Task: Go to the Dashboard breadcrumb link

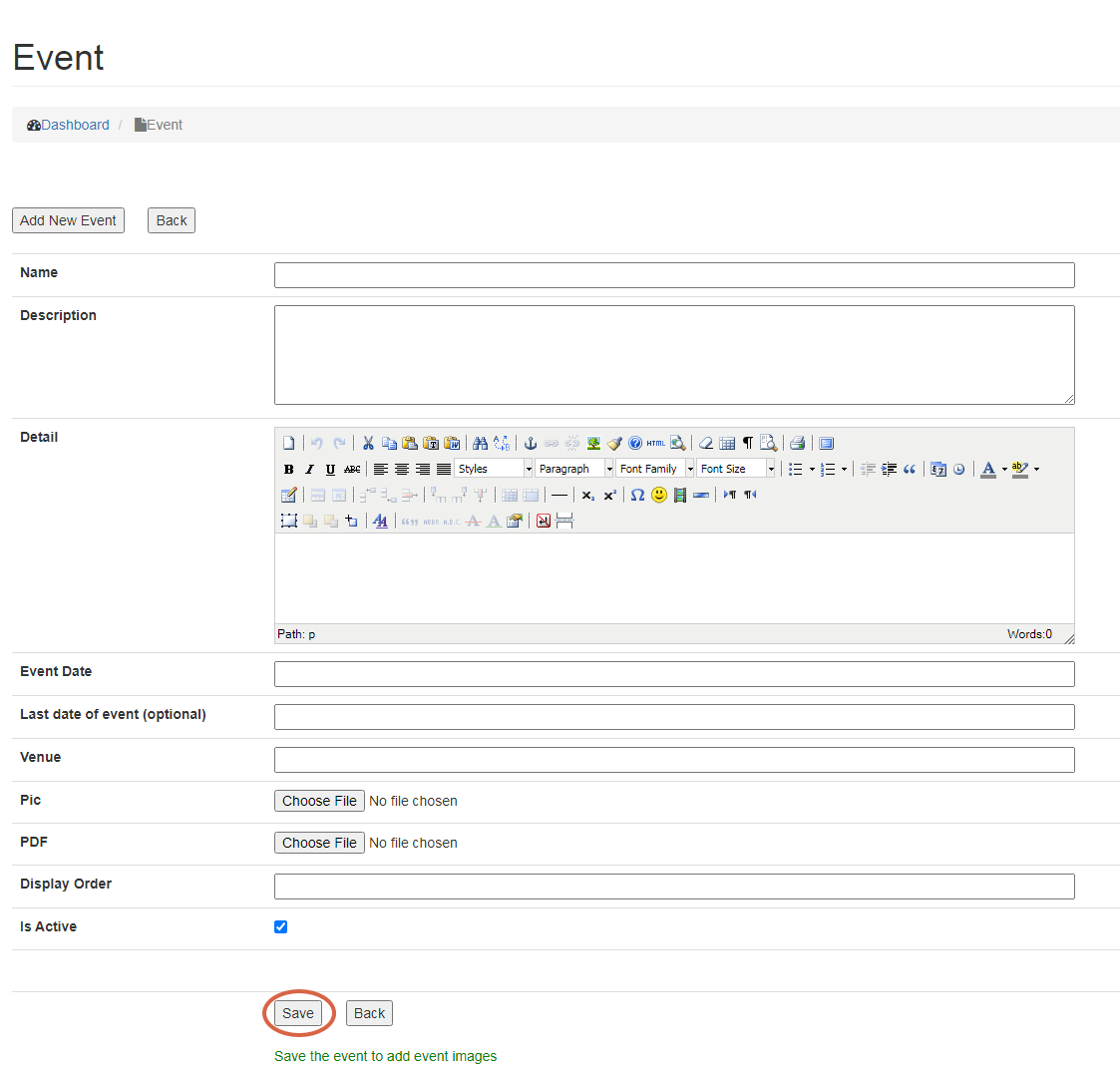Action: 75,125
